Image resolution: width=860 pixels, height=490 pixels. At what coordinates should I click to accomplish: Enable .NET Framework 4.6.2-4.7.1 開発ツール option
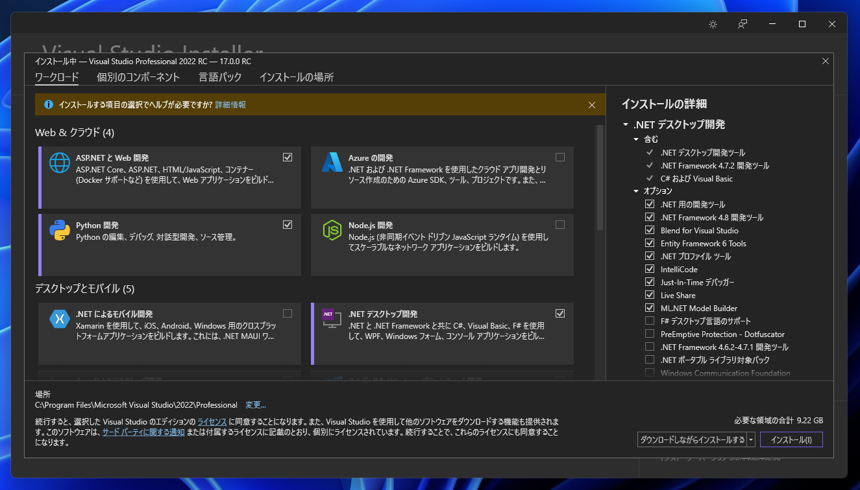[x=650, y=347]
